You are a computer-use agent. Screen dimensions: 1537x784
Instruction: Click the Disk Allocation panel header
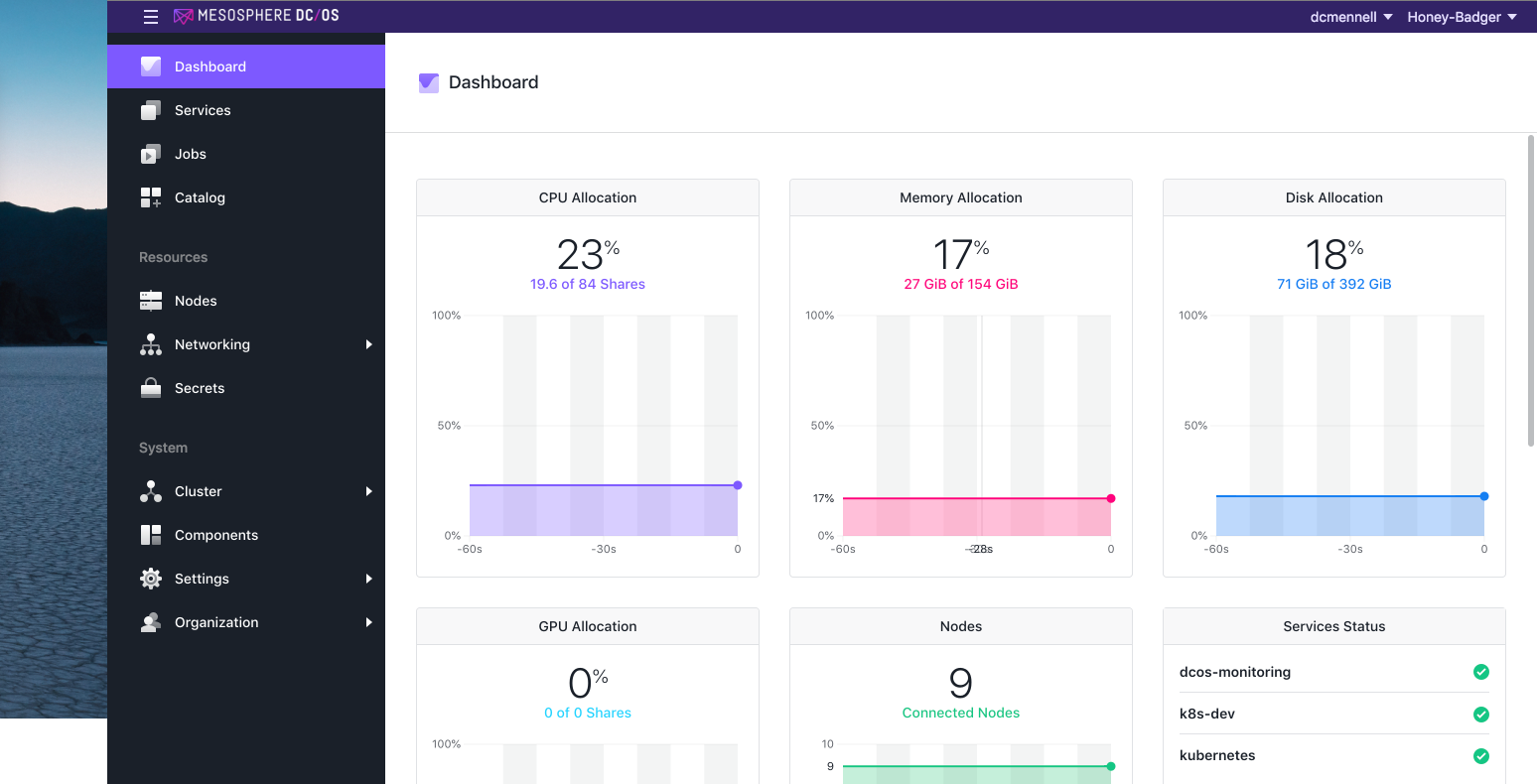pos(1334,197)
